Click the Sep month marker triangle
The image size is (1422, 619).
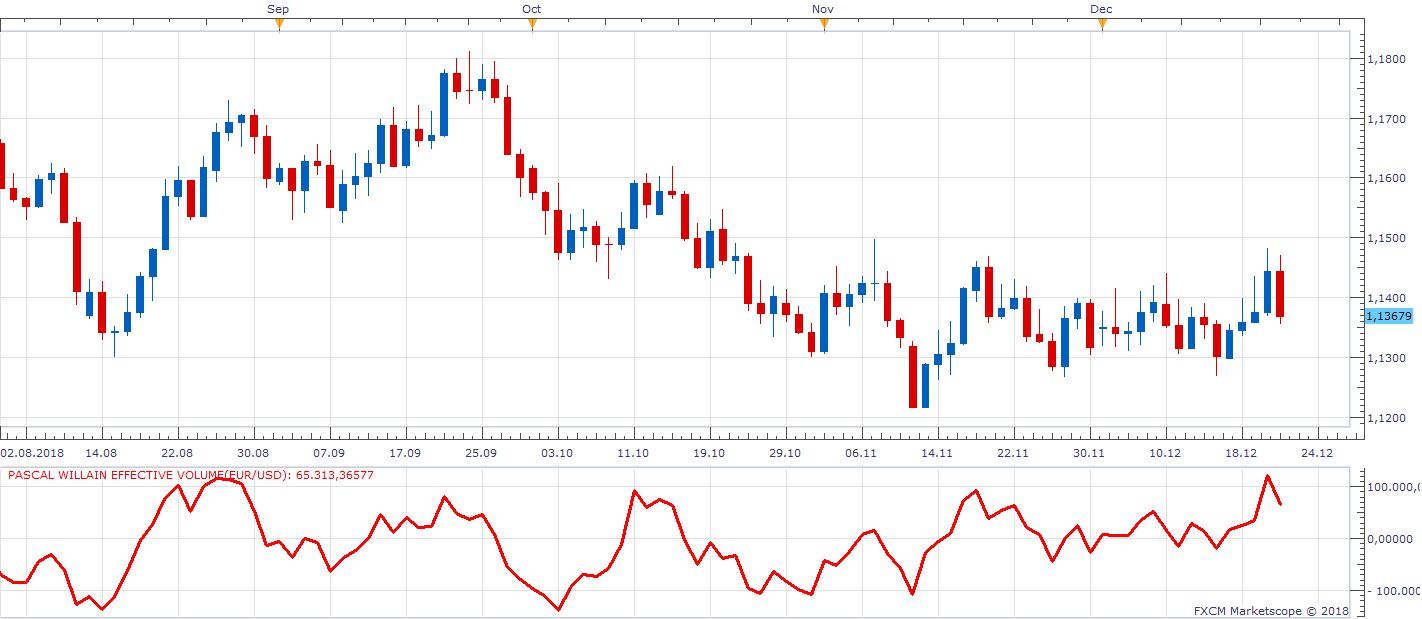point(279,25)
